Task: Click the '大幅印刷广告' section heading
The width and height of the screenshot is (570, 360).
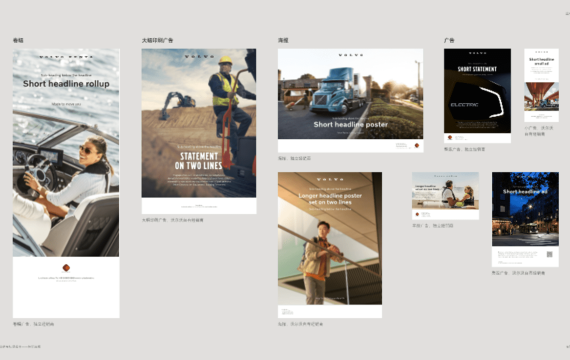Action: pyautogui.click(x=157, y=40)
